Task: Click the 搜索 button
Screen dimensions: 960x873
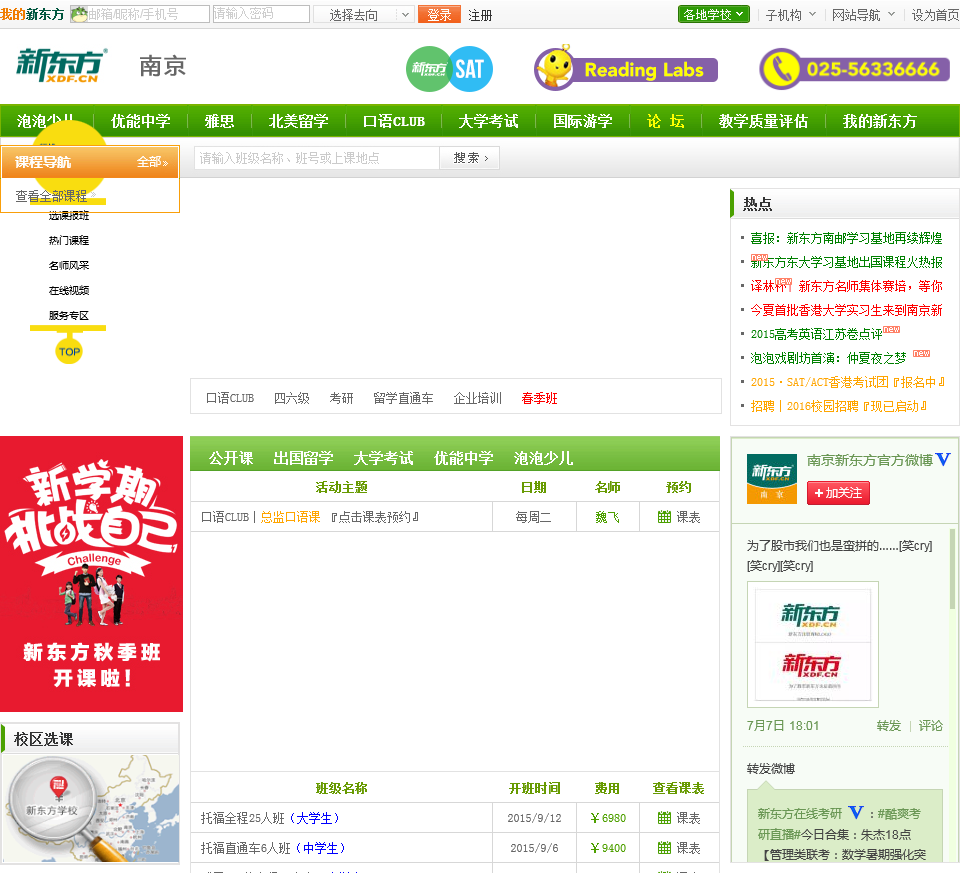Action: pyautogui.click(x=470, y=158)
